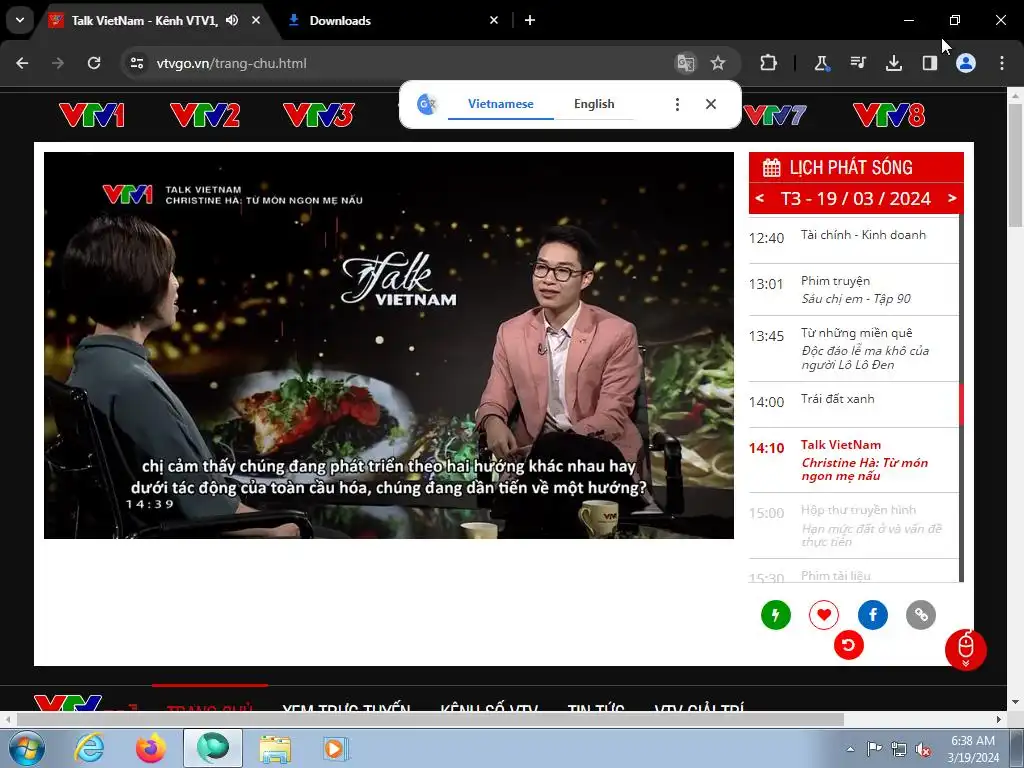Click the red heart favorite icon
The height and width of the screenshot is (768, 1024).
tap(824, 615)
